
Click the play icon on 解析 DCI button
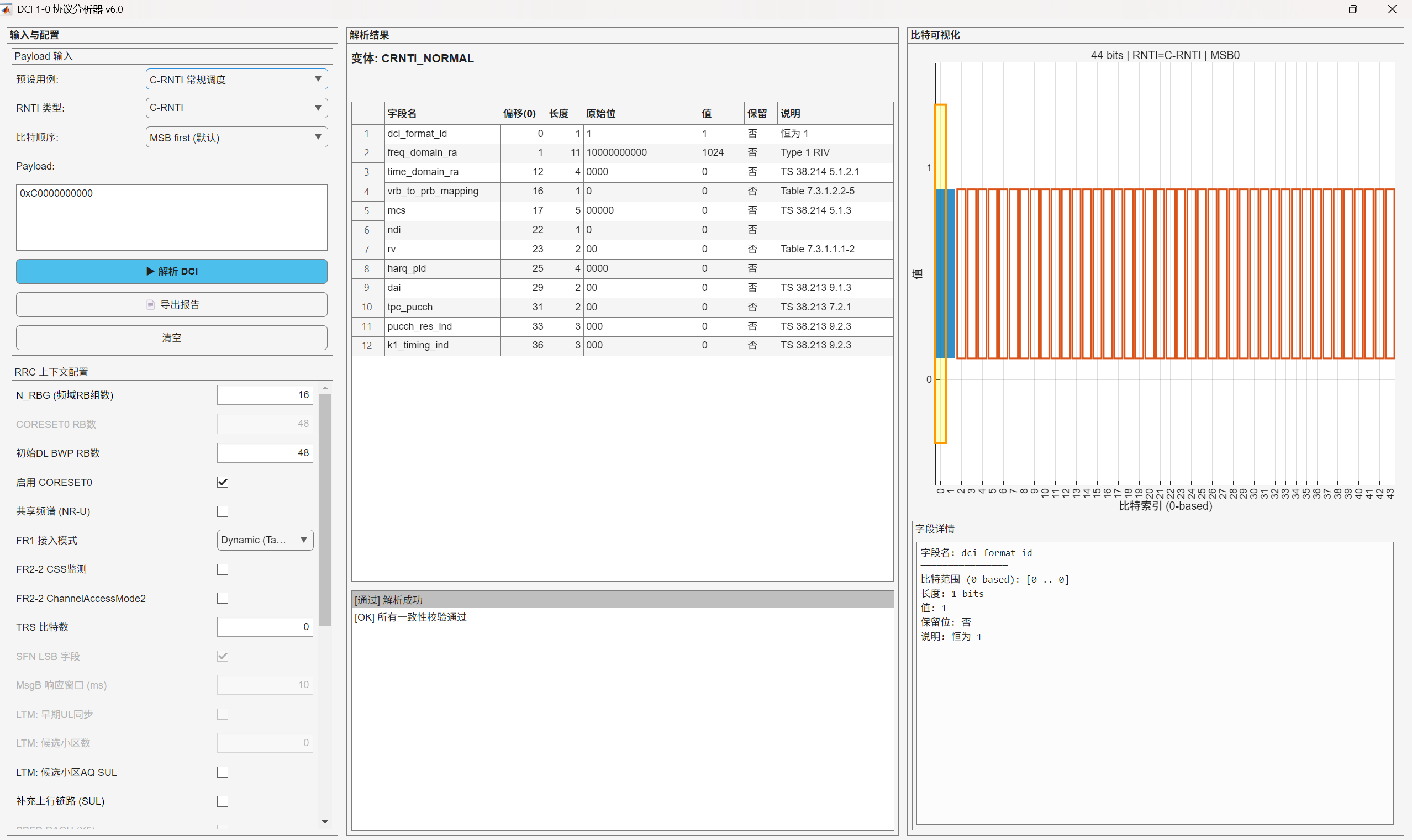(150, 271)
